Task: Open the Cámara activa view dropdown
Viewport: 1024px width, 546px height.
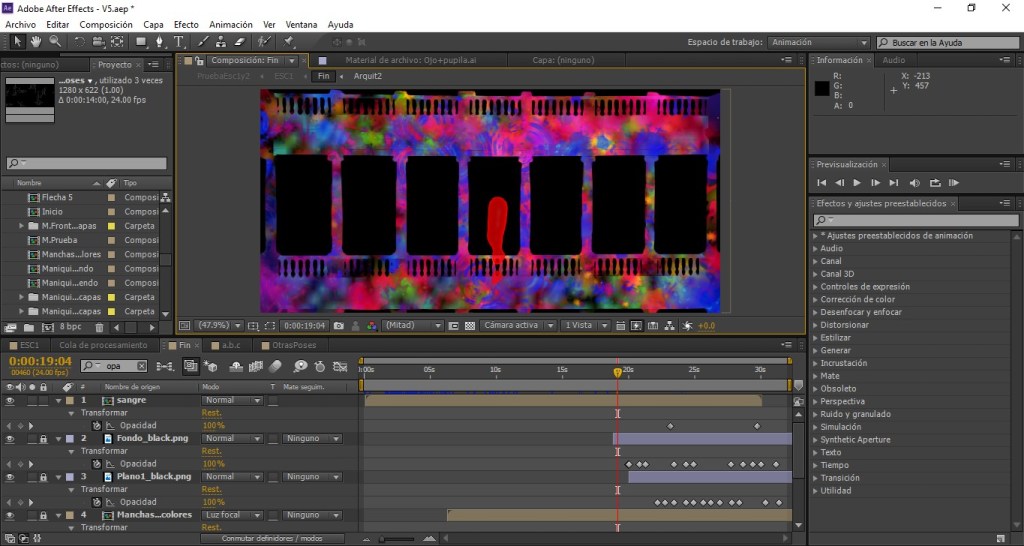Action: point(517,325)
